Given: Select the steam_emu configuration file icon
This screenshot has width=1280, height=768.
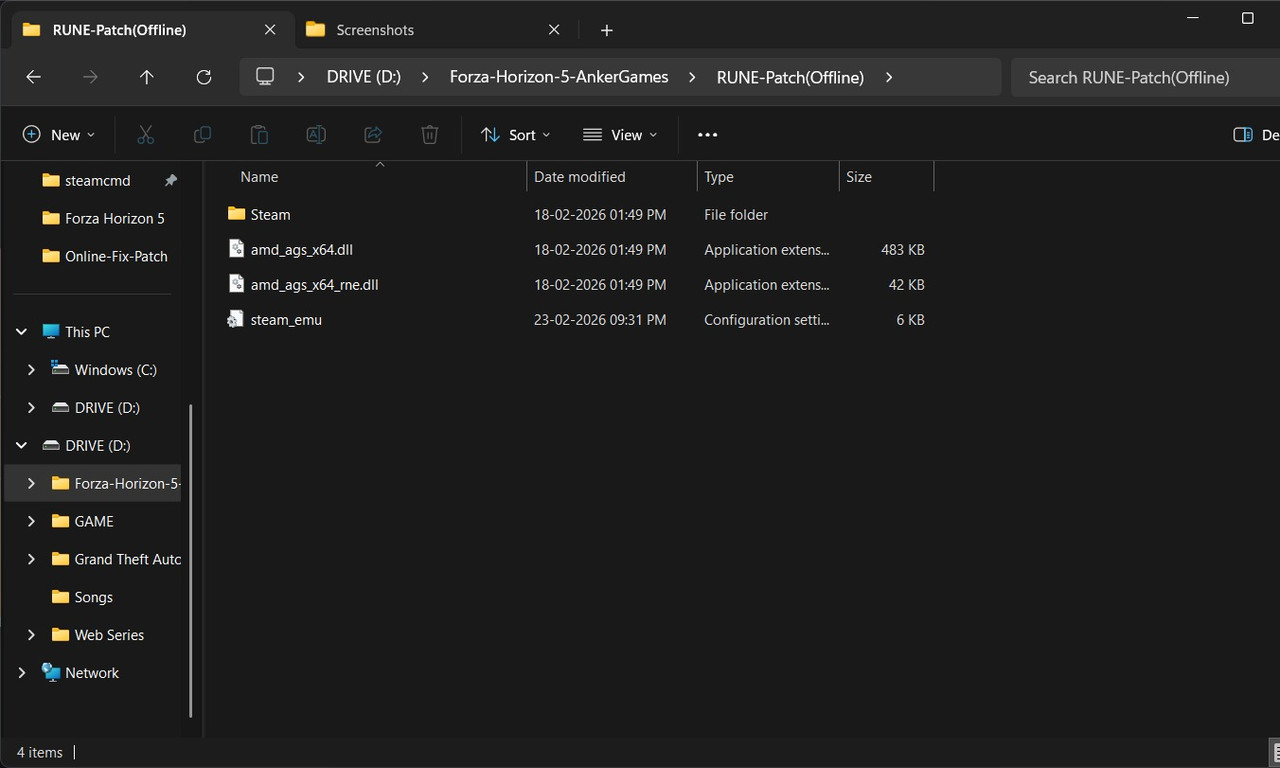Looking at the screenshot, I should click(x=236, y=319).
